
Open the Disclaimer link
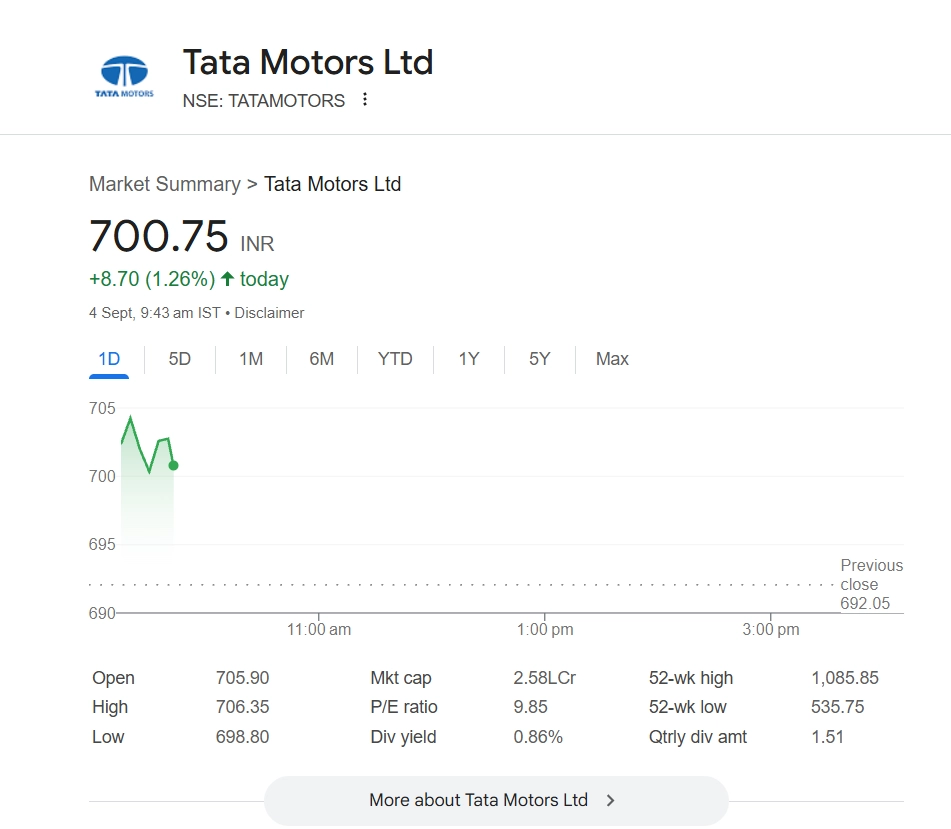point(269,313)
